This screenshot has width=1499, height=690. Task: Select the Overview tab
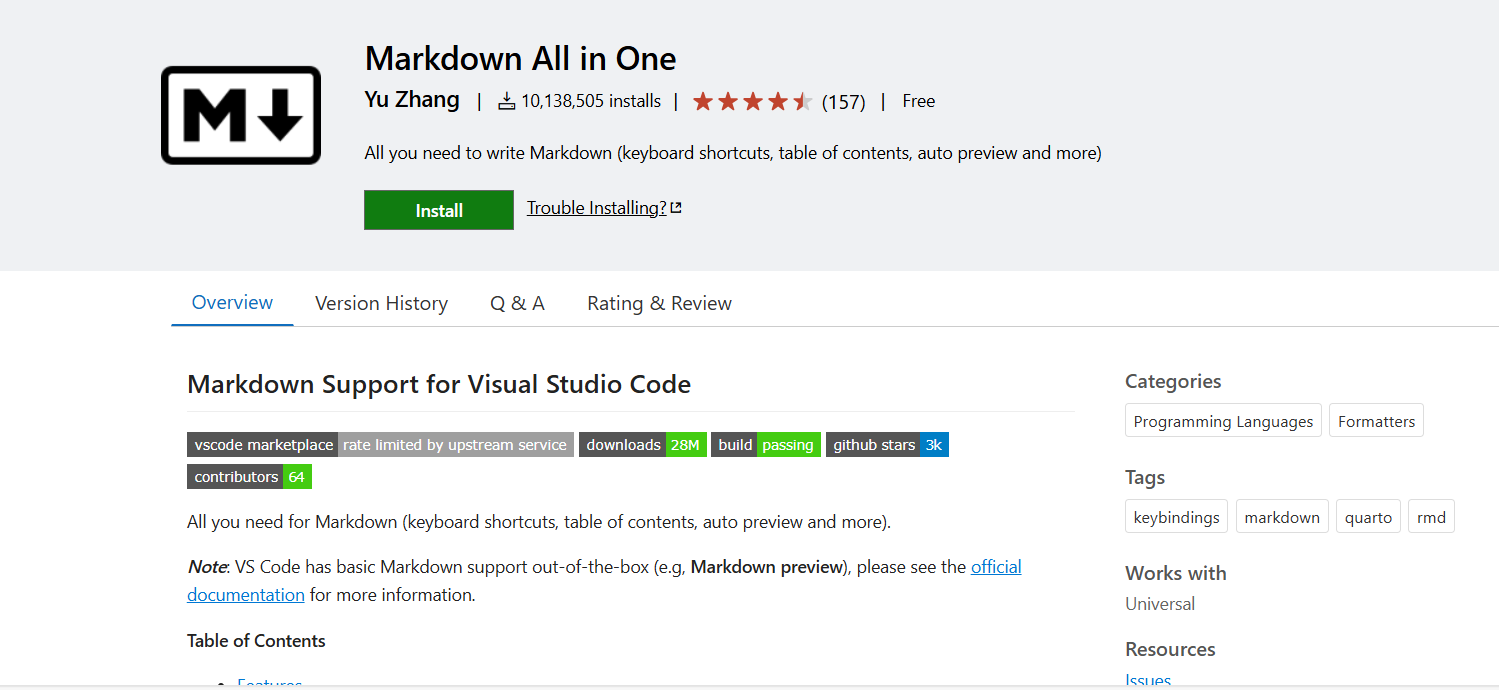(x=232, y=303)
